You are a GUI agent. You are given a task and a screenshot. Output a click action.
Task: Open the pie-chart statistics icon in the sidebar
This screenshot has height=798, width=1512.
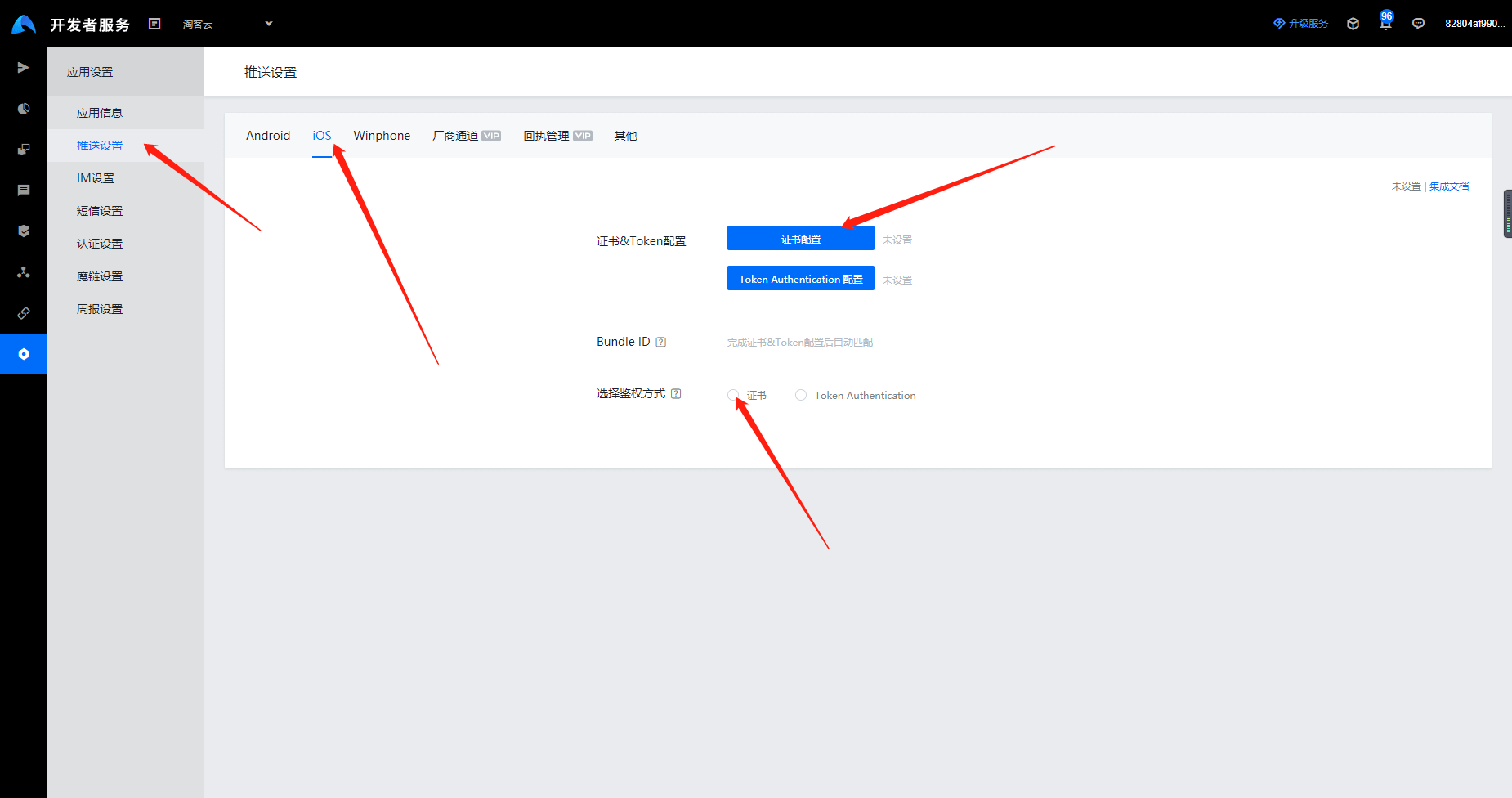coord(24,109)
